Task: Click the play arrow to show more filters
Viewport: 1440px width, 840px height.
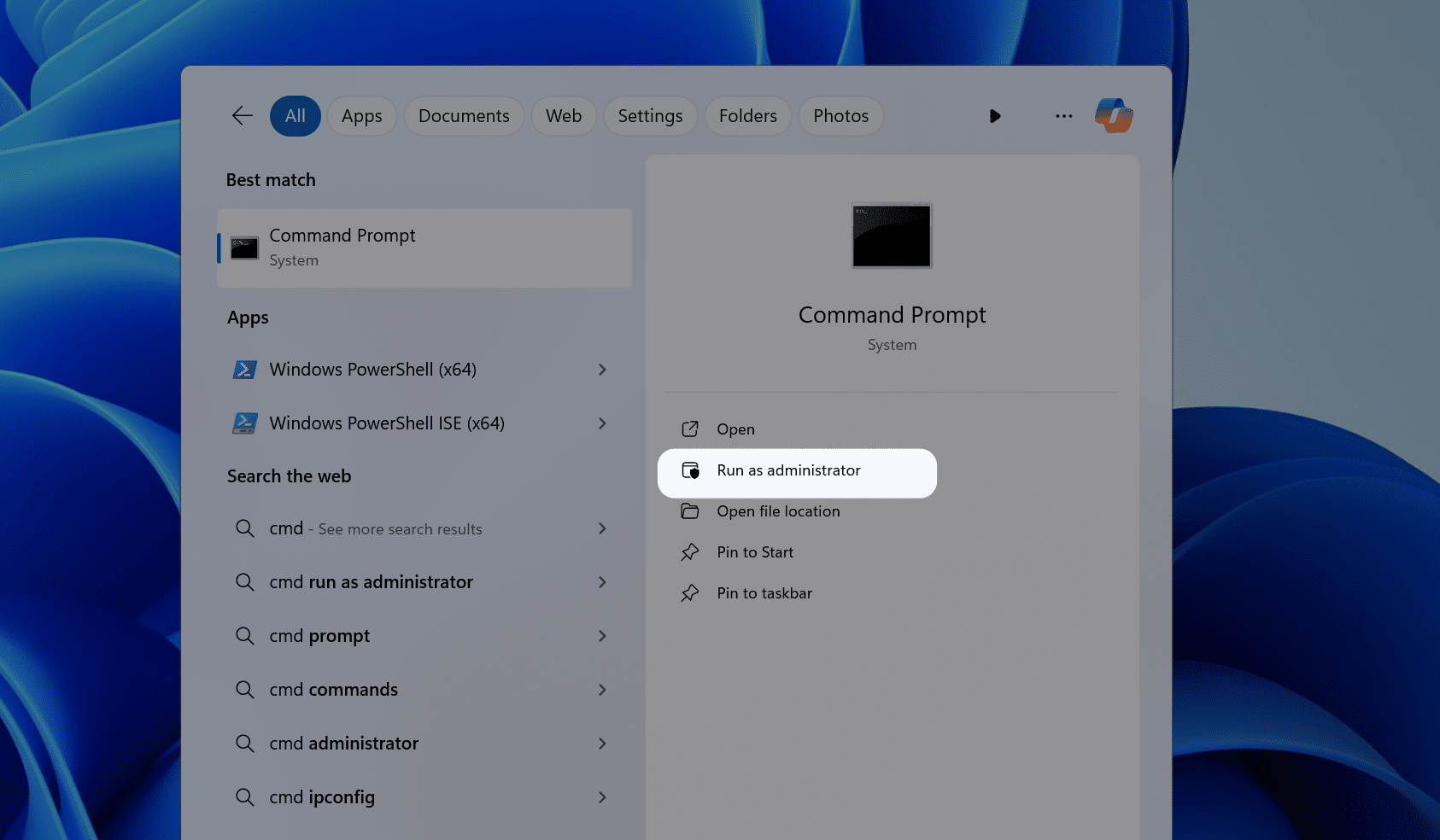Action: 995,116
